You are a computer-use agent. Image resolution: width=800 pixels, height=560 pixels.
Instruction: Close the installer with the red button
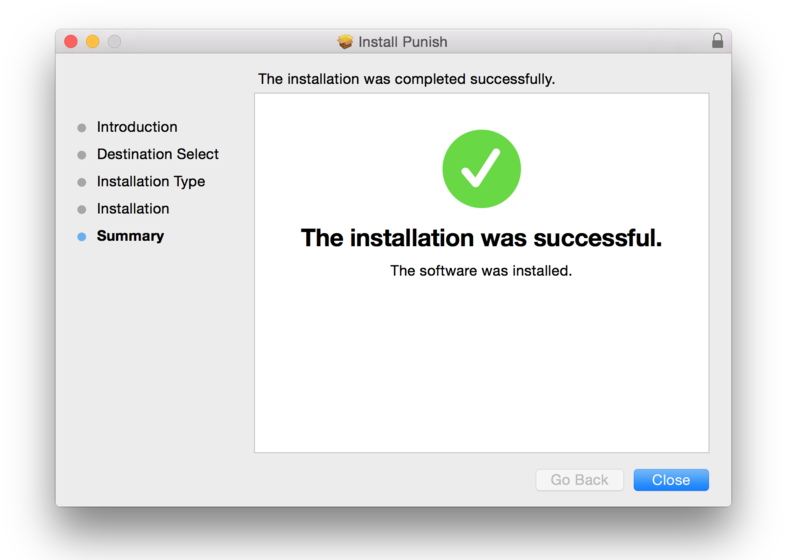point(71,41)
